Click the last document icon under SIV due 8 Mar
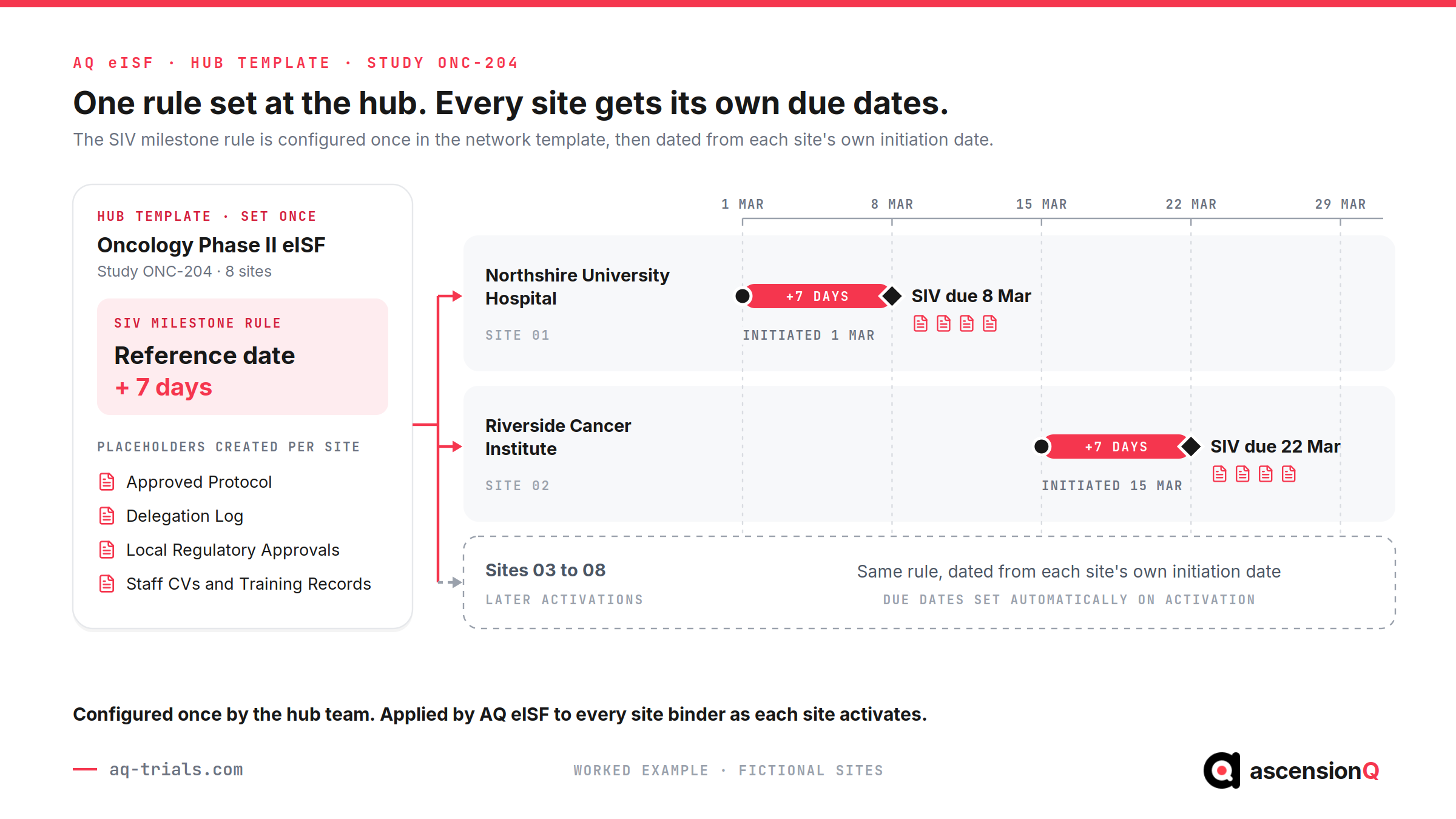 (989, 323)
